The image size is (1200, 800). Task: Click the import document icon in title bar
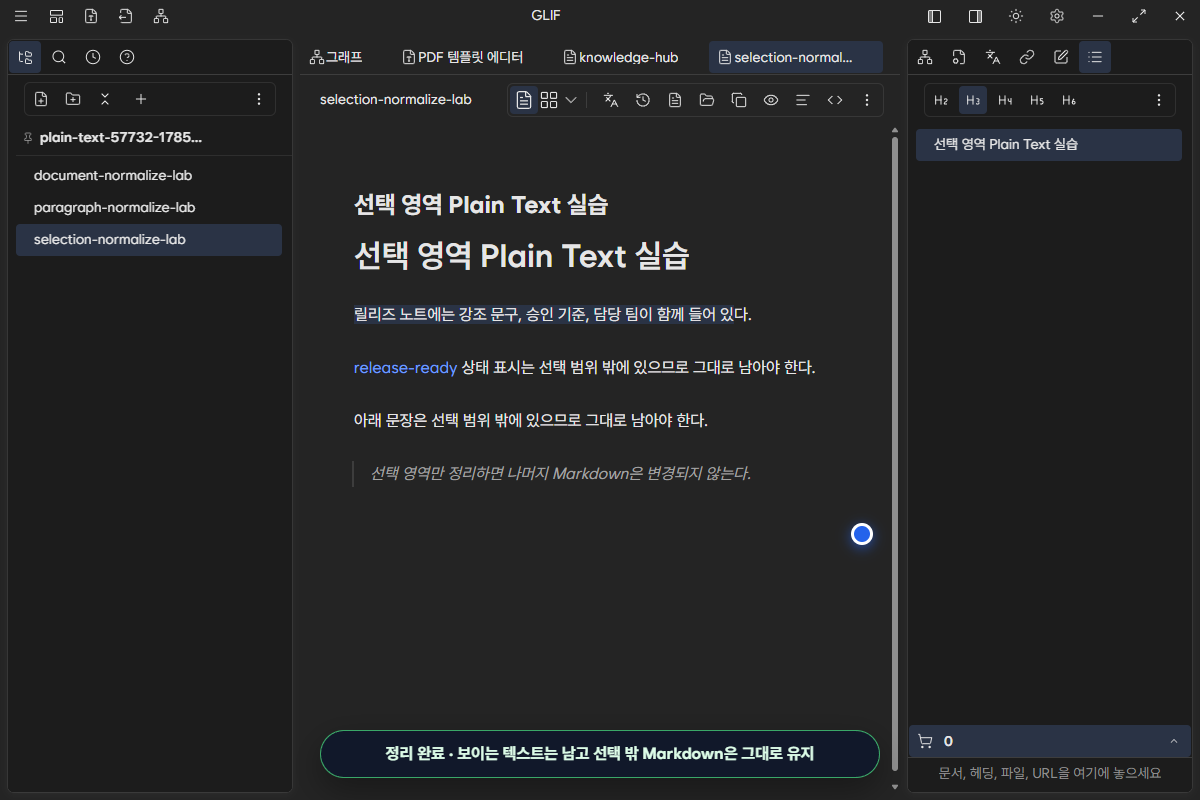click(x=125, y=16)
